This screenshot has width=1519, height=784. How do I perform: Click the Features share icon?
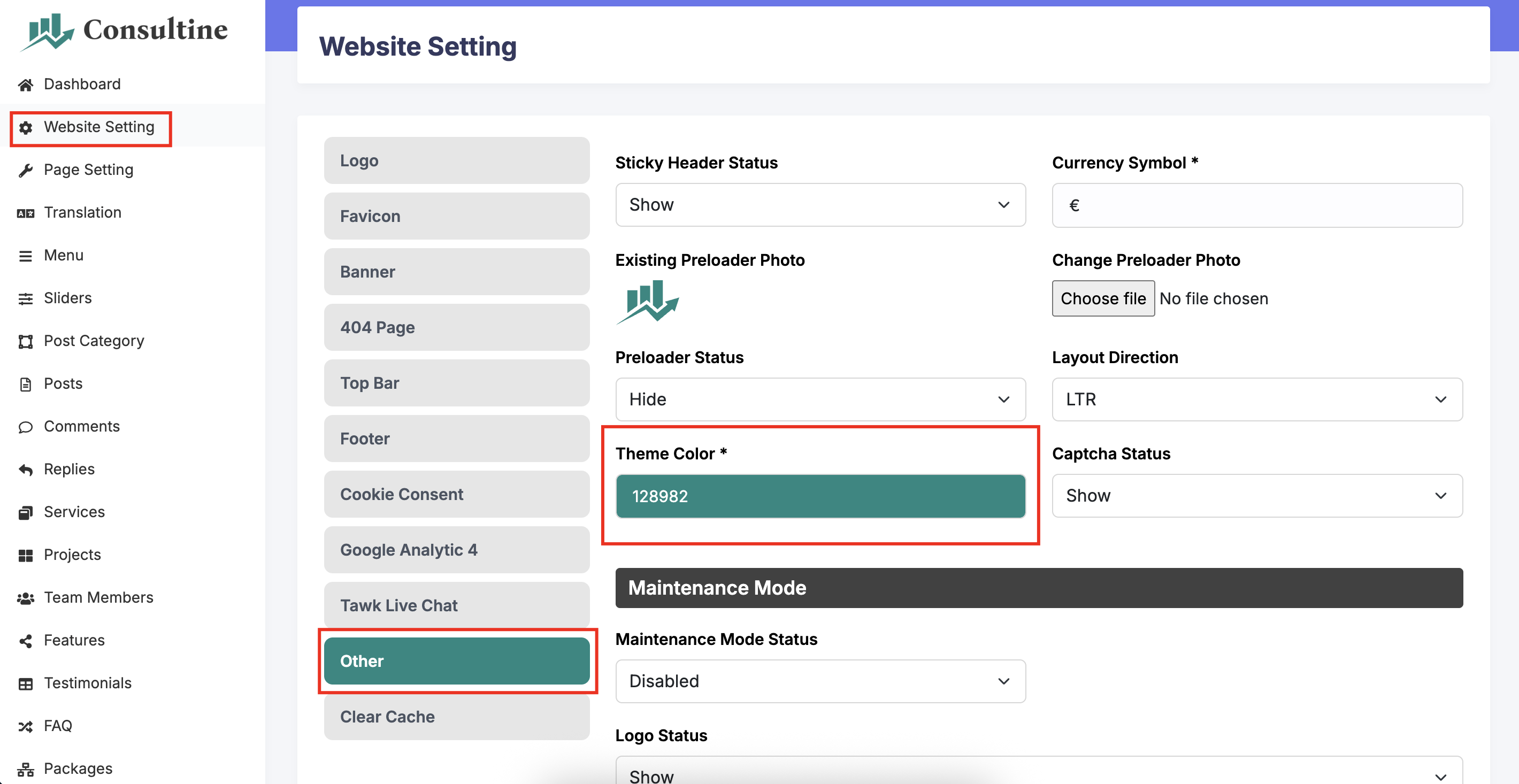(x=25, y=641)
